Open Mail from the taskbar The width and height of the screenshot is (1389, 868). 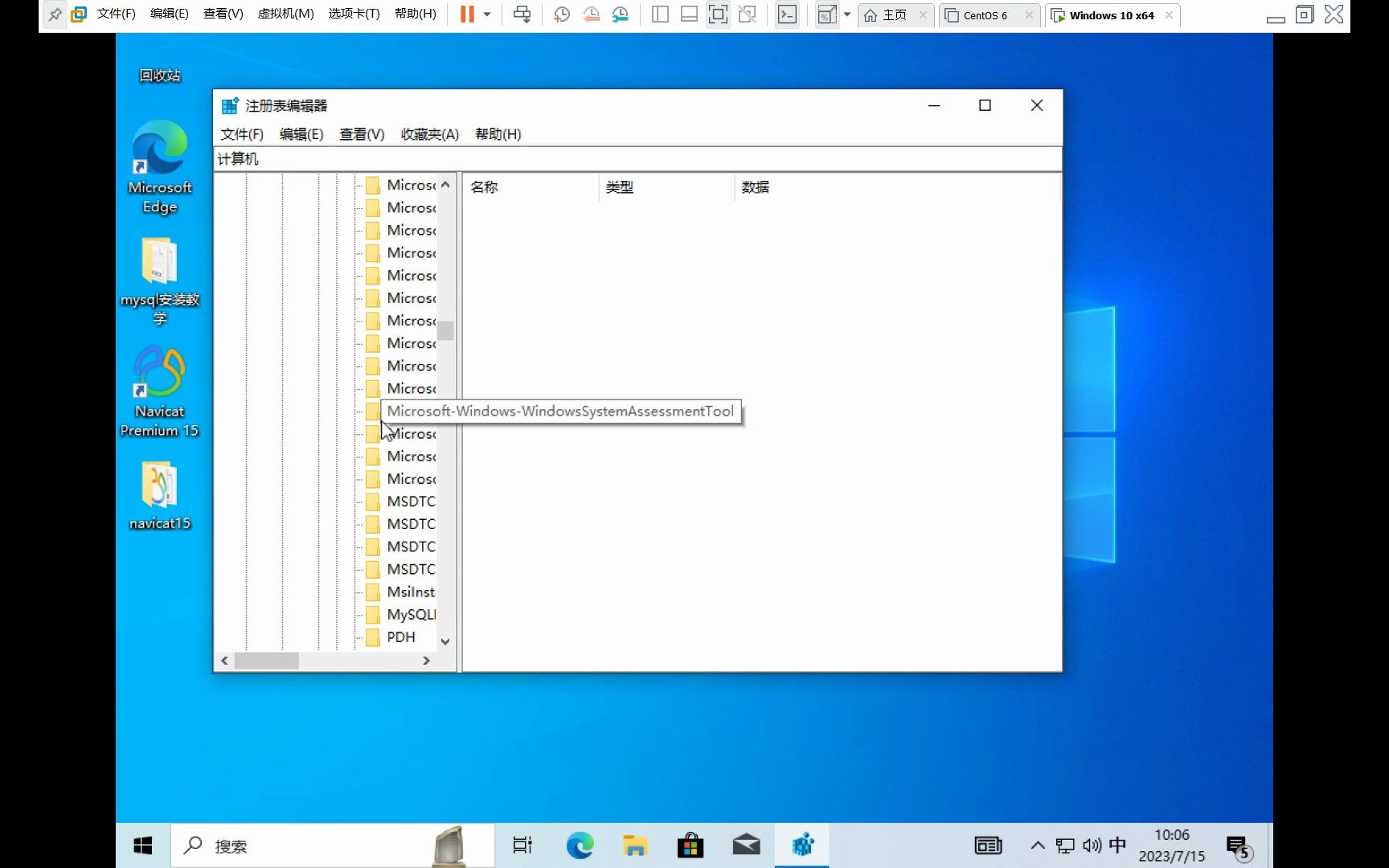tap(747, 845)
